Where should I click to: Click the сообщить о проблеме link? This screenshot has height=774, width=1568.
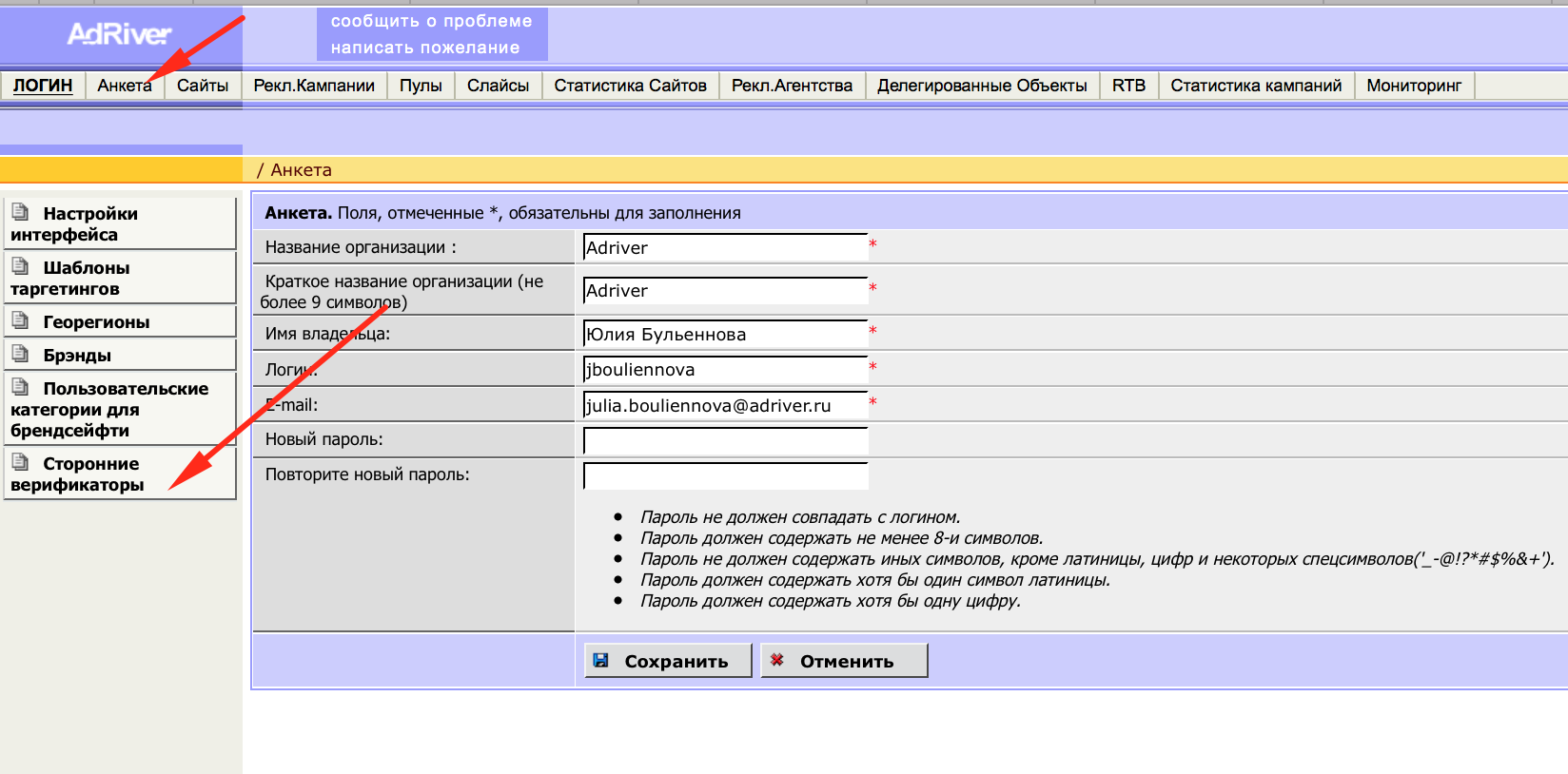click(431, 21)
